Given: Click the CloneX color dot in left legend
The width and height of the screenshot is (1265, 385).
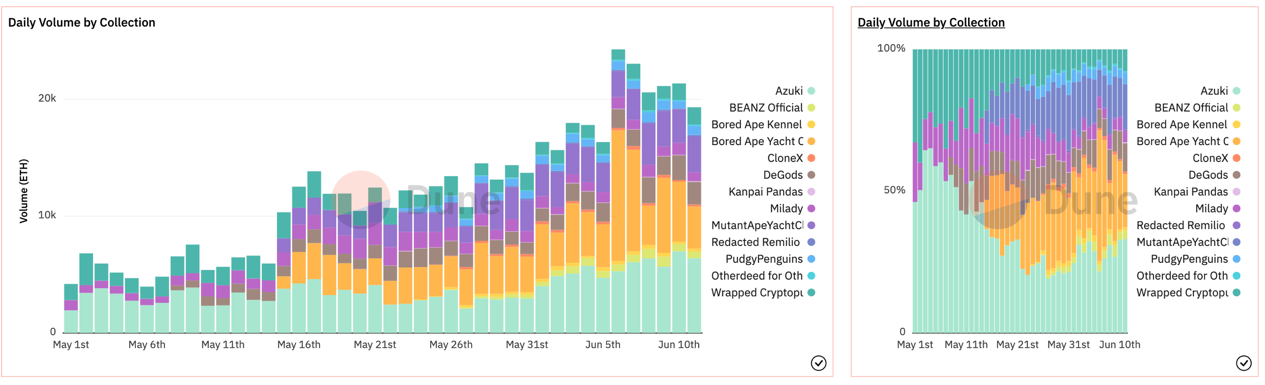Looking at the screenshot, I should tap(812, 158).
